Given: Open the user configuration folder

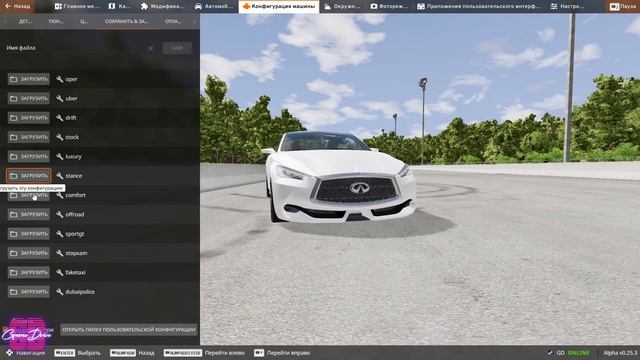Looking at the screenshot, I should (129, 329).
